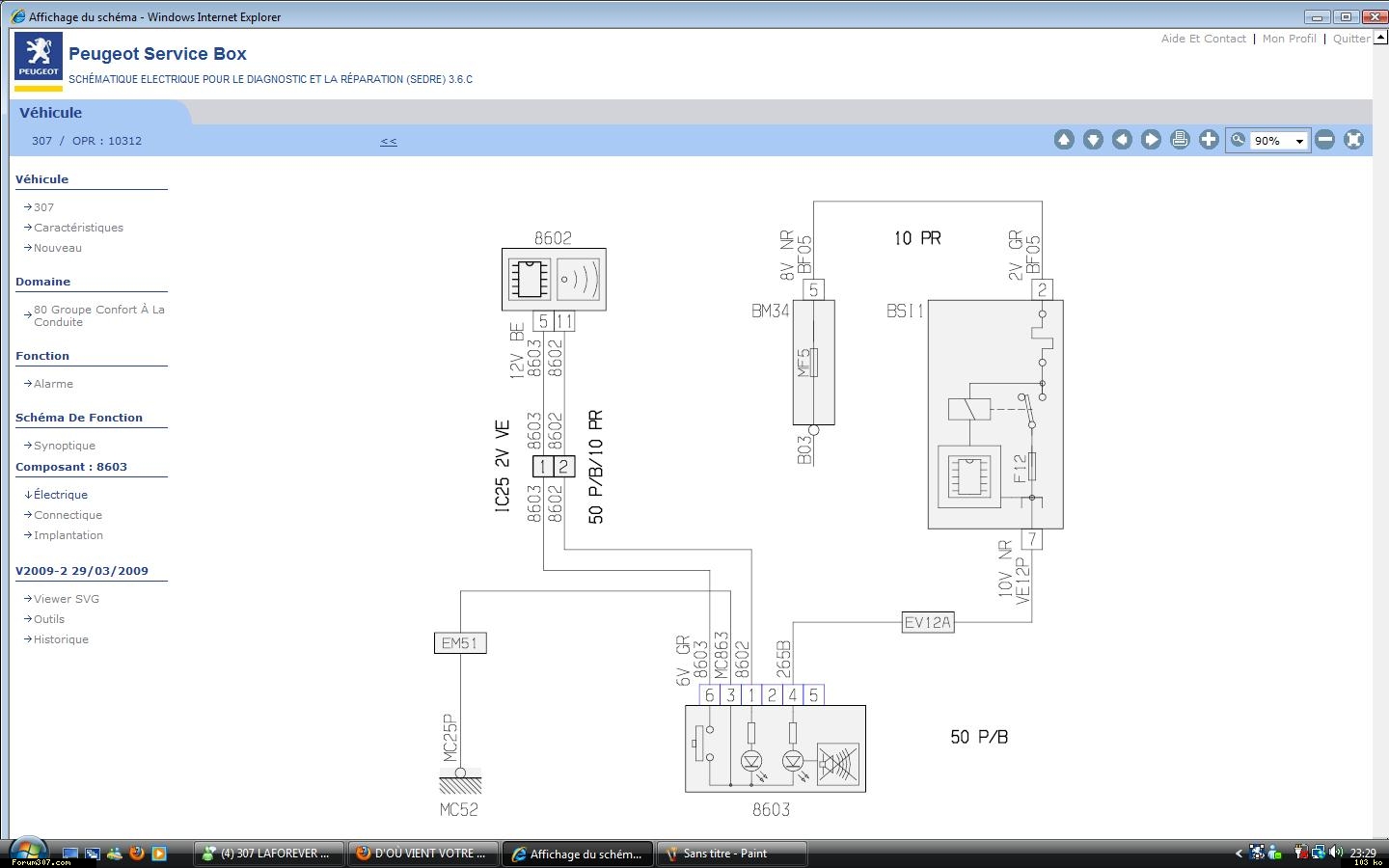Screen dimensions: 1389x868
Task: Open the Synoptique schema link
Action: pyautogui.click(x=64, y=446)
